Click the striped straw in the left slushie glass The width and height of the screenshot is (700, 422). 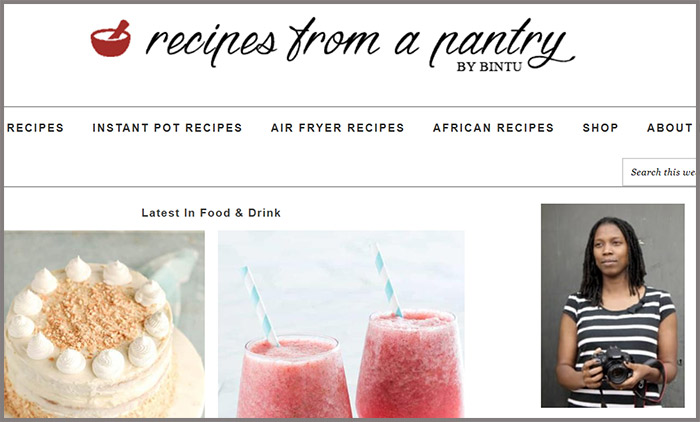point(260,306)
